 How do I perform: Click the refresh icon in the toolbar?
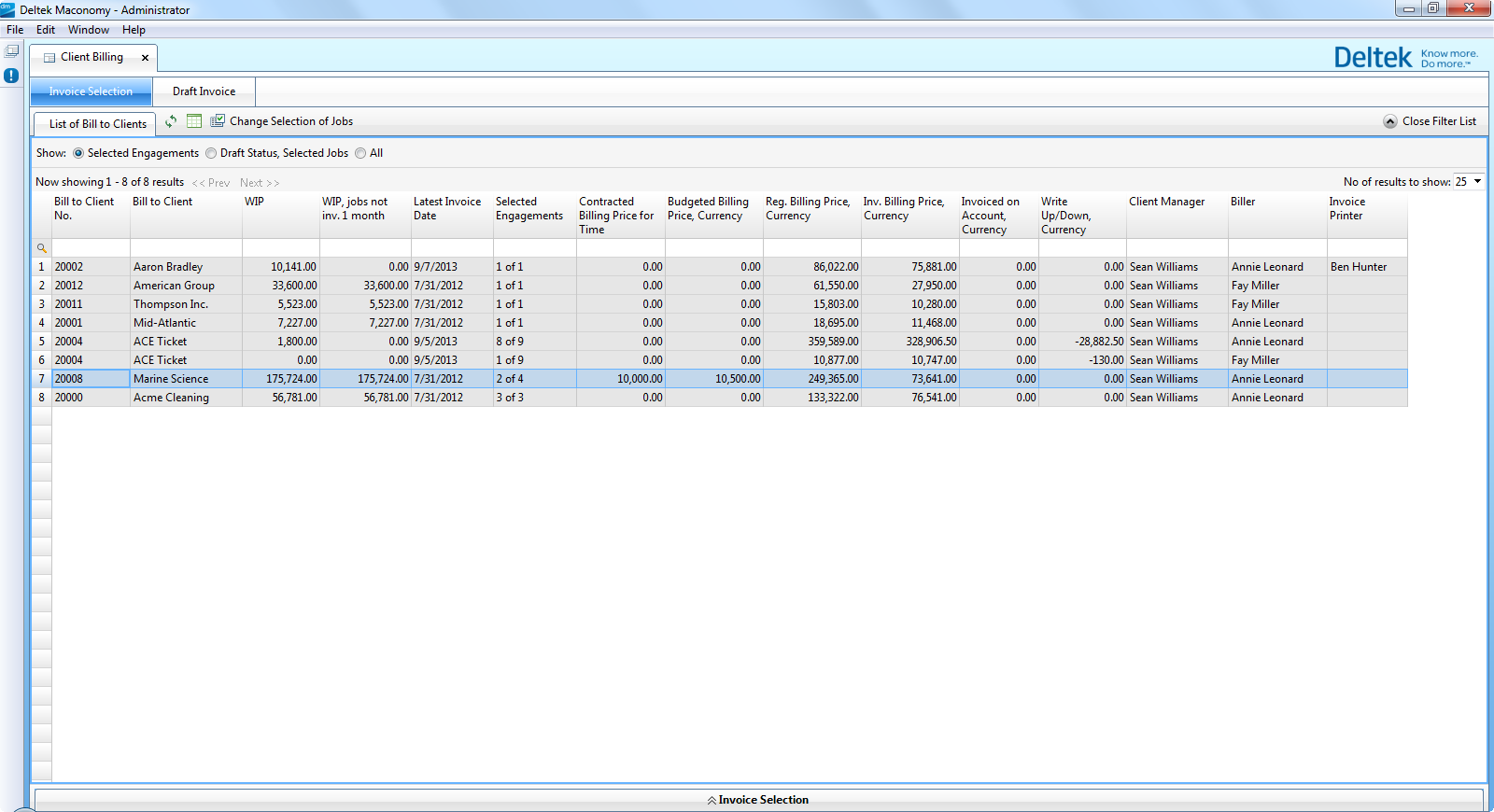click(x=171, y=121)
